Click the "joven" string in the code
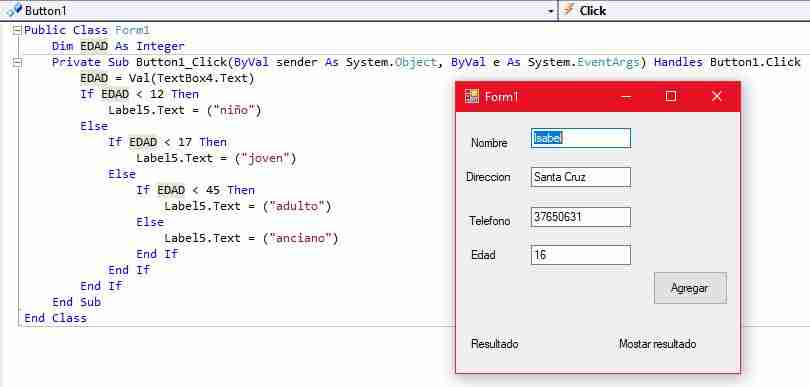 click(x=266, y=158)
